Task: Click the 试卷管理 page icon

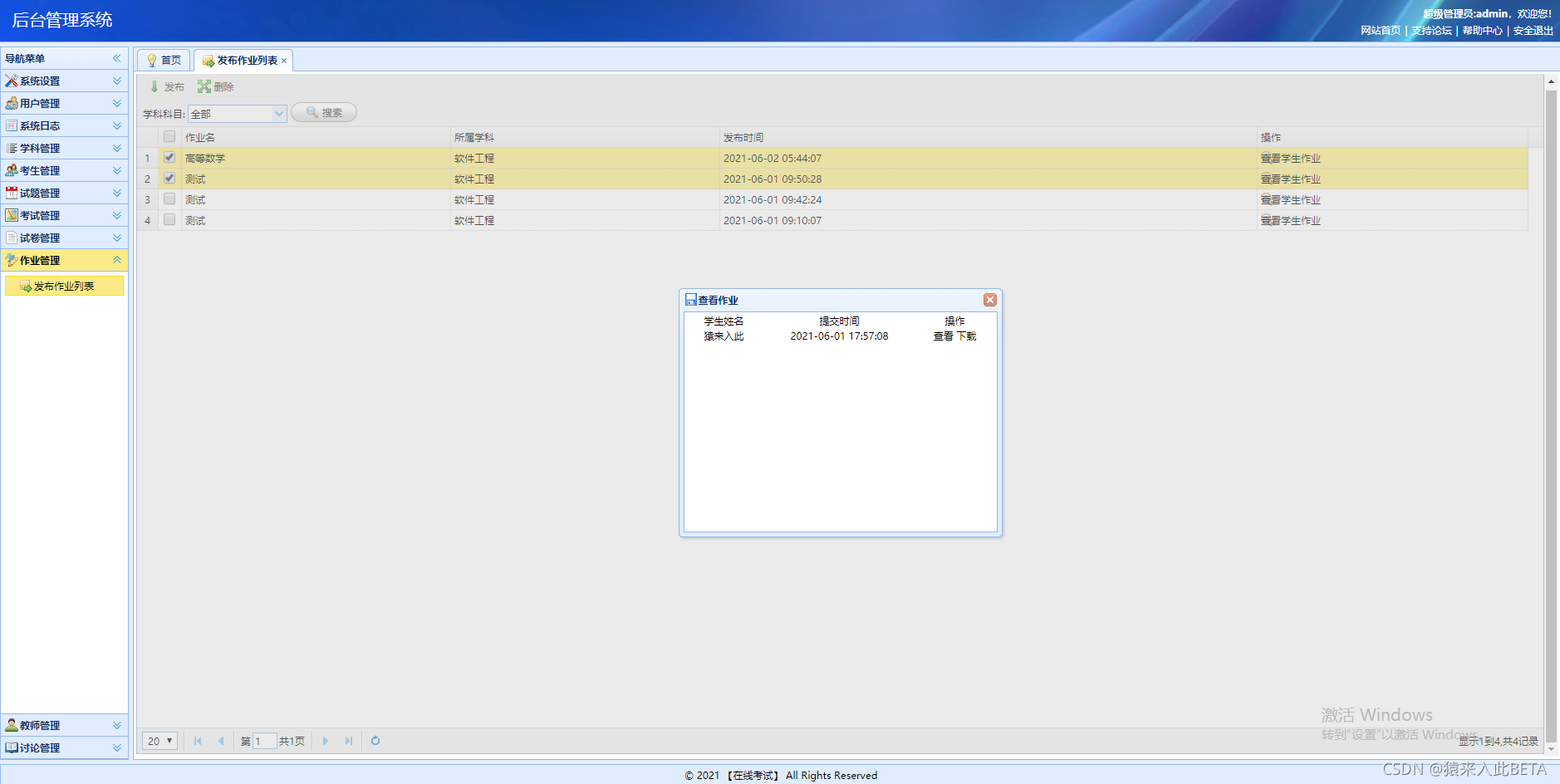Action: (12, 238)
